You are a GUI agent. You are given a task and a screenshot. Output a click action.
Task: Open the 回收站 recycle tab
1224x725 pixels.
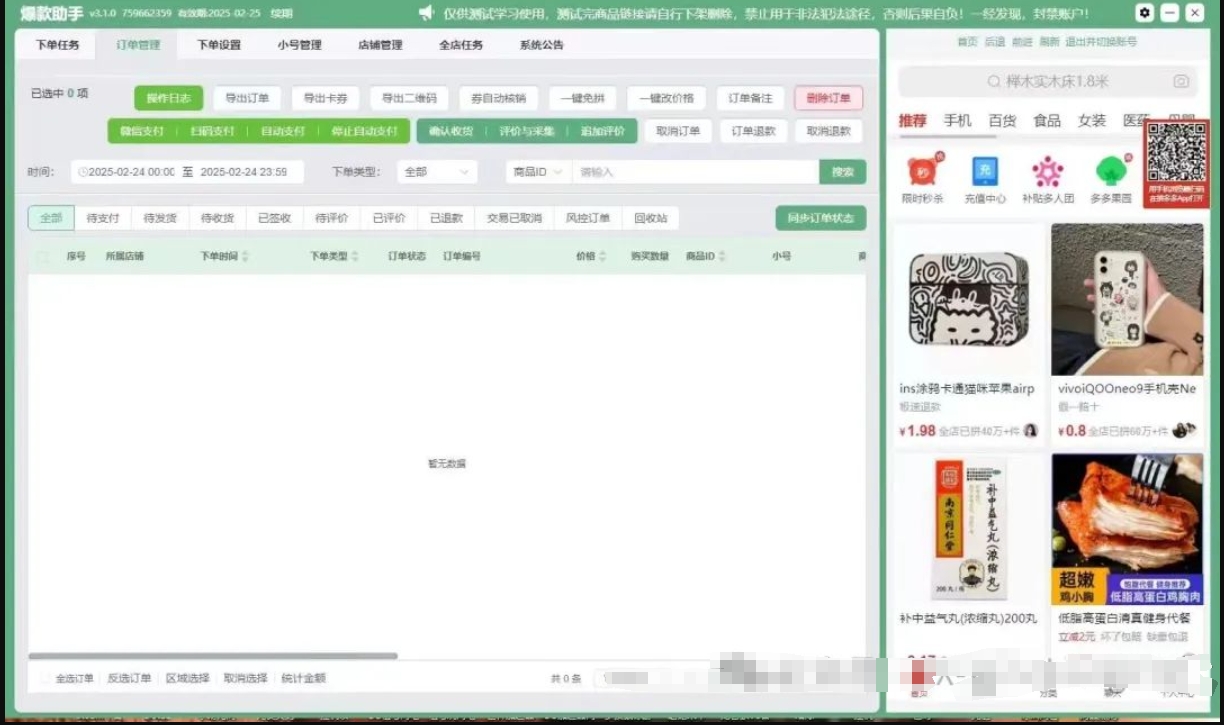pyautogui.click(x=650, y=218)
